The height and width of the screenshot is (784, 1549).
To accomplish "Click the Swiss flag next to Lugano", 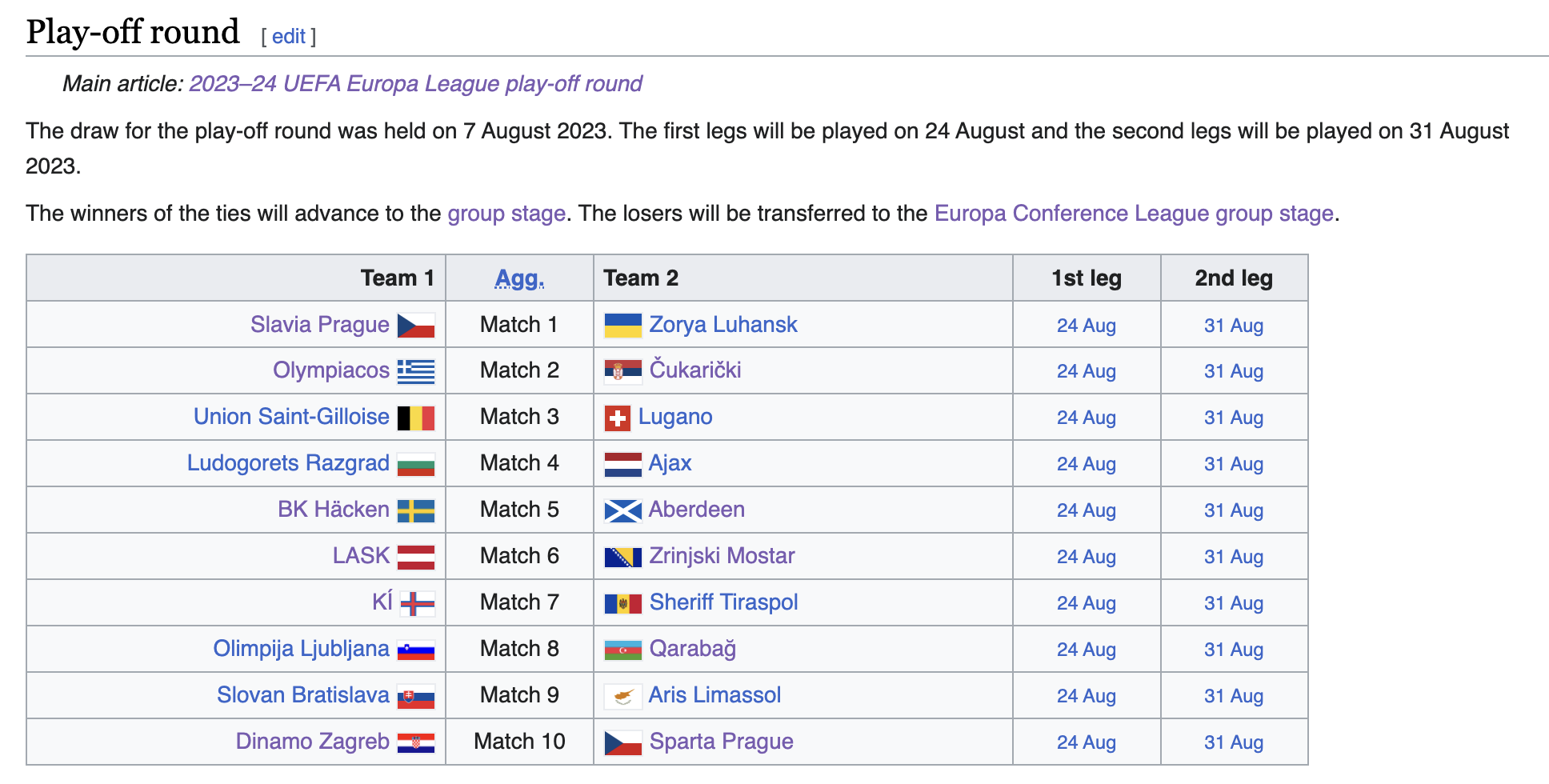I will click(x=618, y=418).
